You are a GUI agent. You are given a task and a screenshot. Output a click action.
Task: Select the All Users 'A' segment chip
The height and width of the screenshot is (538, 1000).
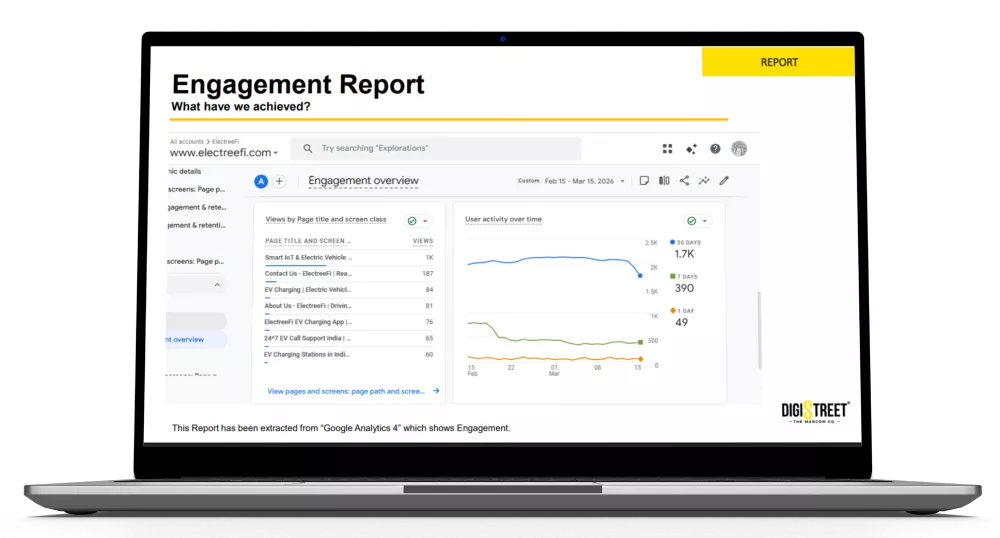(x=261, y=181)
